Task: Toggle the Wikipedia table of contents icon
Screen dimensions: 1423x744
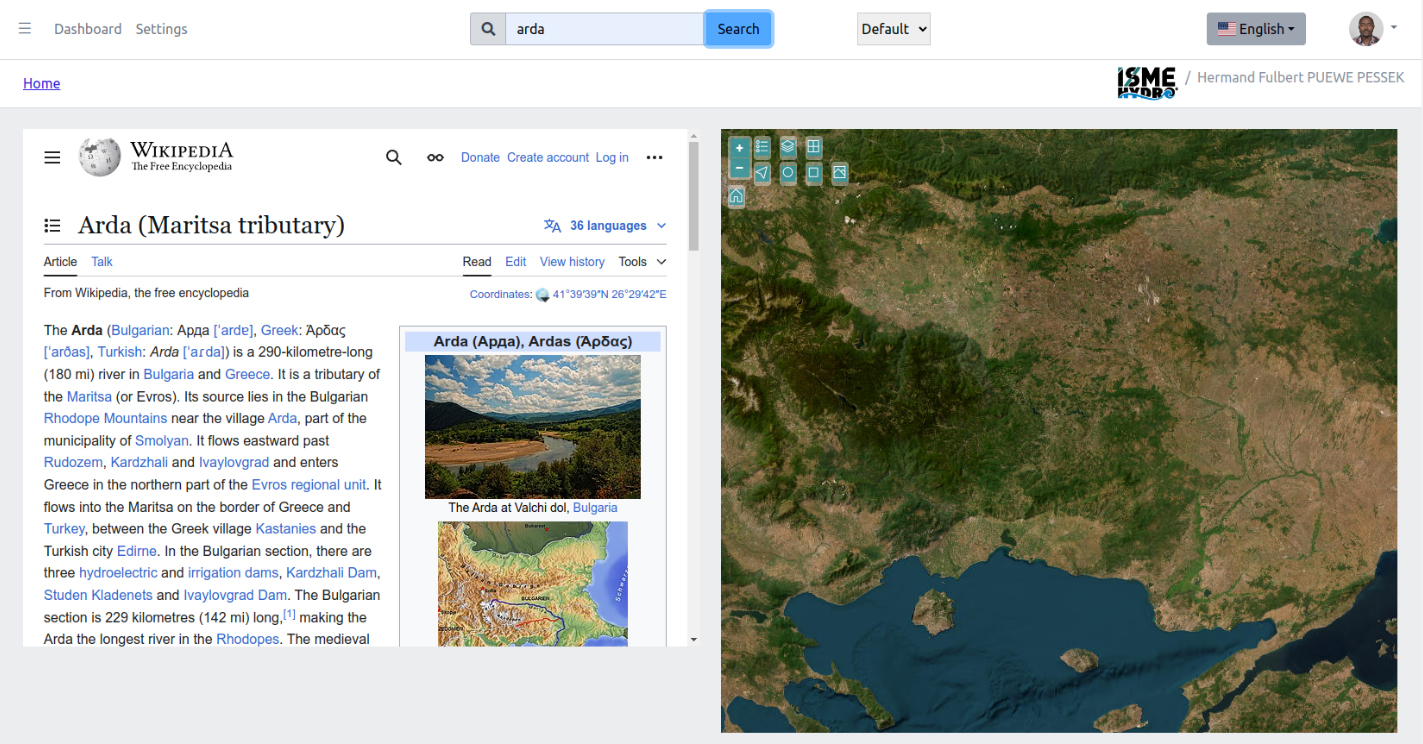Action: click(x=52, y=226)
